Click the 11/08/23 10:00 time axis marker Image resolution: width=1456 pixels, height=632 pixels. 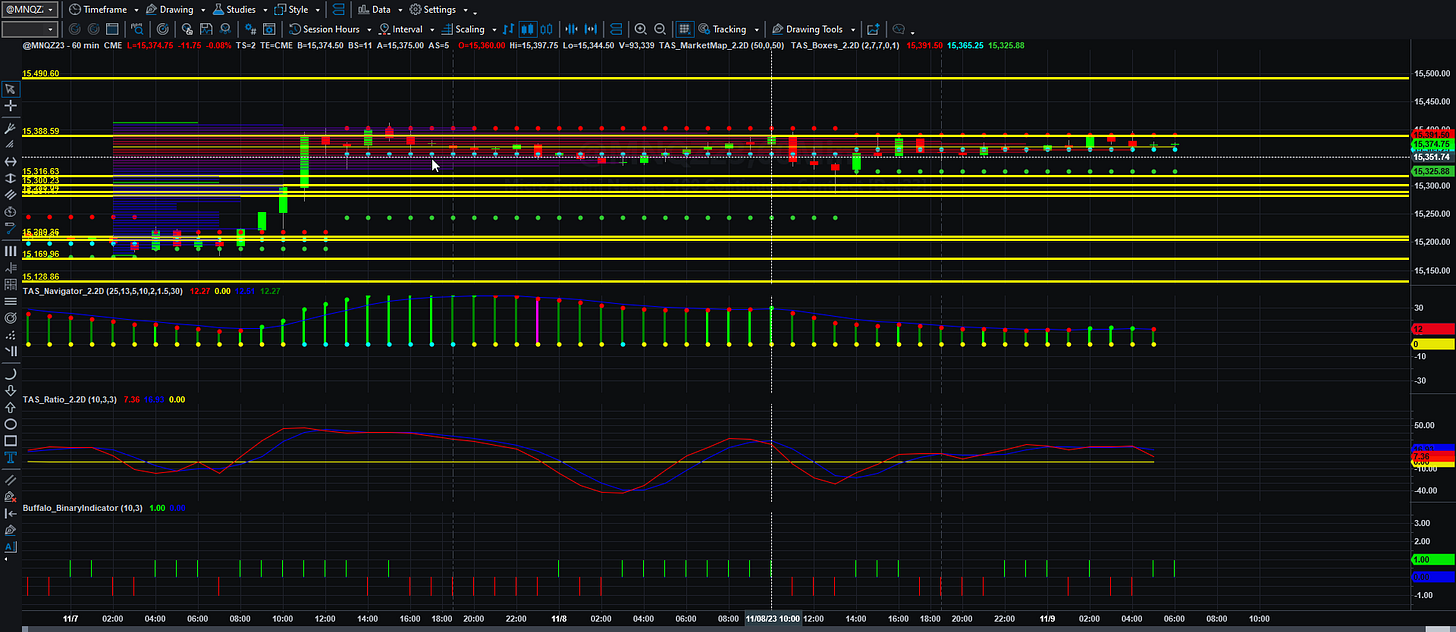[771, 618]
